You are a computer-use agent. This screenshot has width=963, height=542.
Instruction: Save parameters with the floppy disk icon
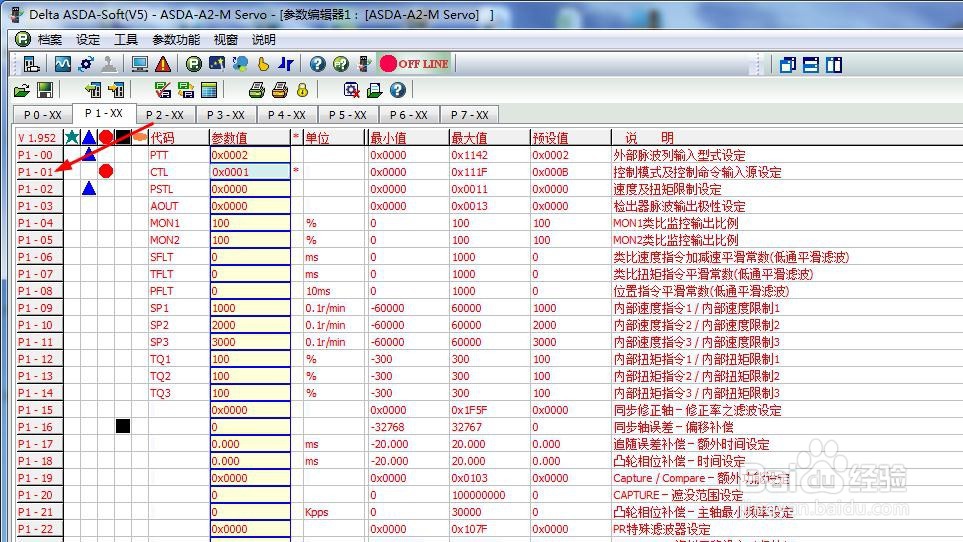tap(45, 91)
